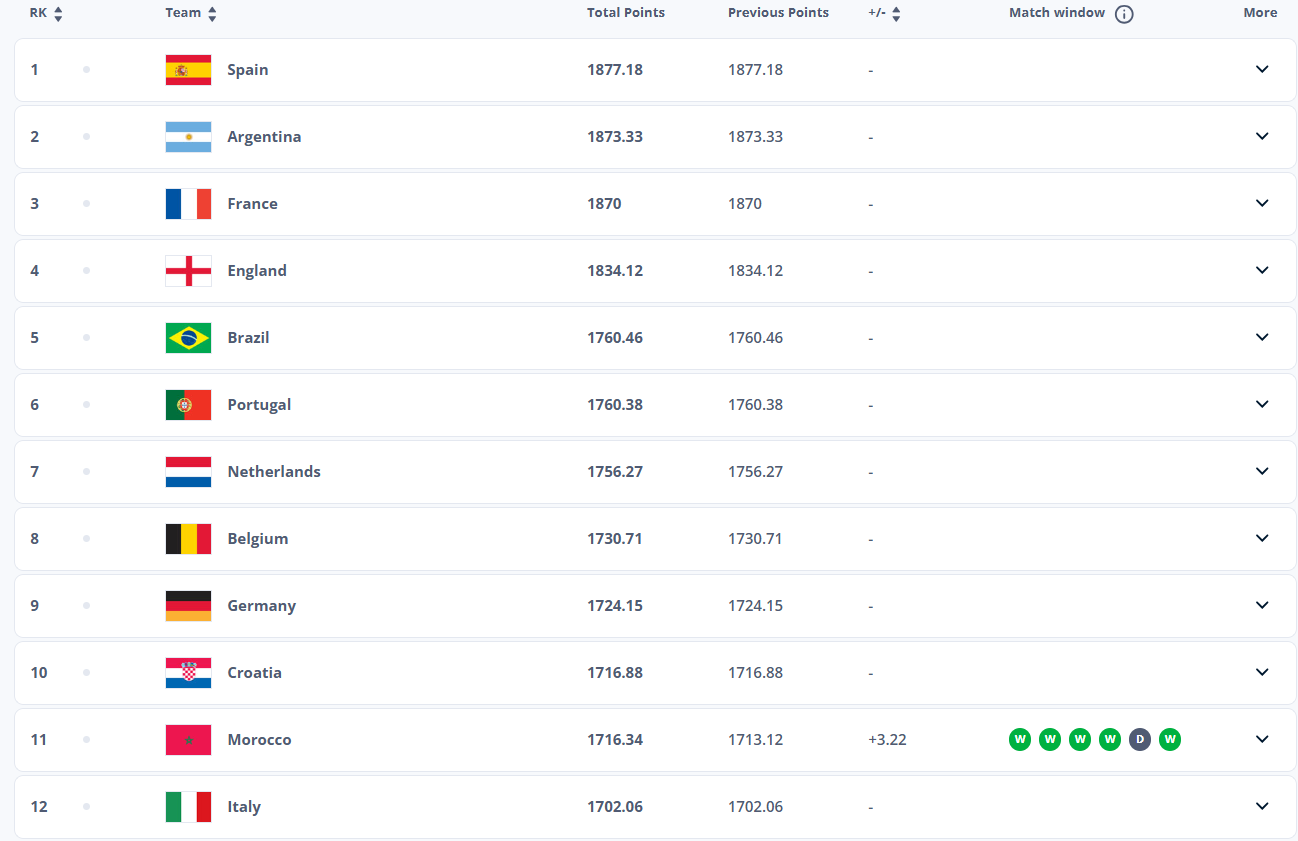
Task: Sort by Team column arrows
Action: pyautogui.click(x=212, y=14)
